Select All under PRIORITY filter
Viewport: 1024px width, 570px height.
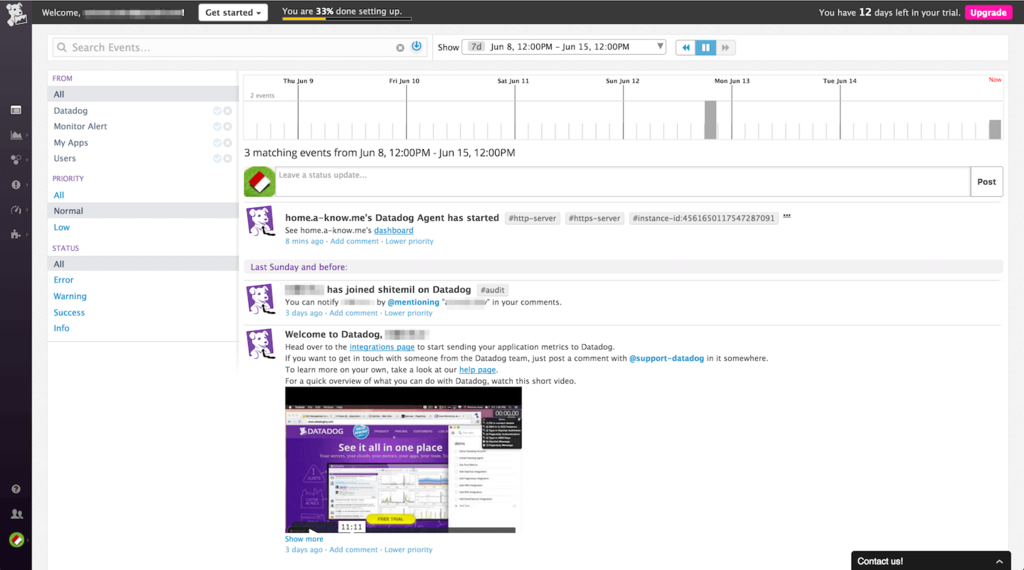point(59,195)
